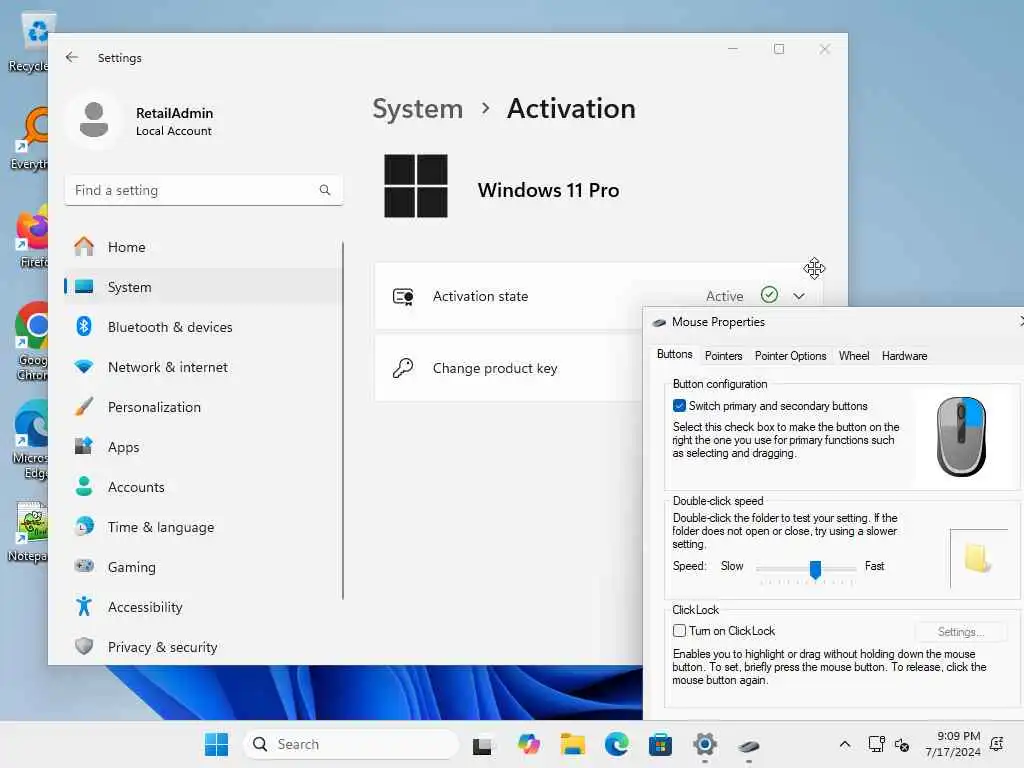Switch to the Pointers tab

(x=724, y=356)
